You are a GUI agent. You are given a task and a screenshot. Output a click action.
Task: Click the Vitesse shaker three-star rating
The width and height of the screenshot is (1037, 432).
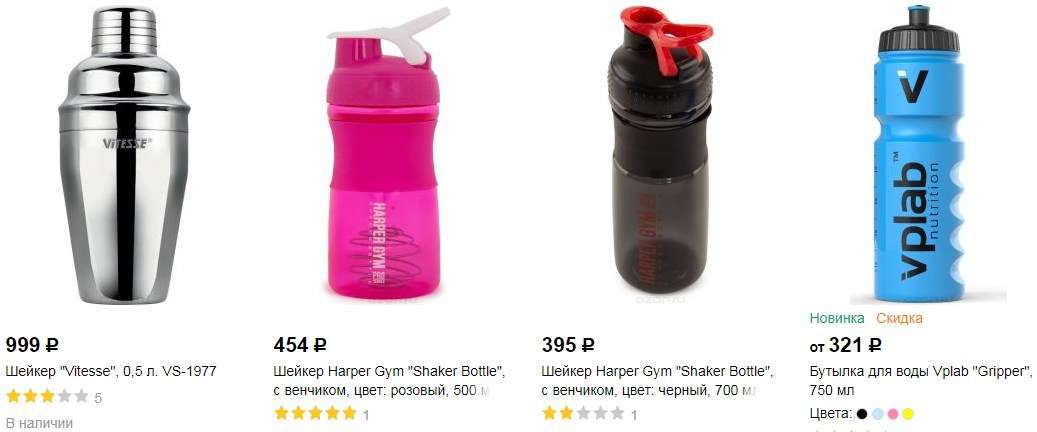coord(47,397)
